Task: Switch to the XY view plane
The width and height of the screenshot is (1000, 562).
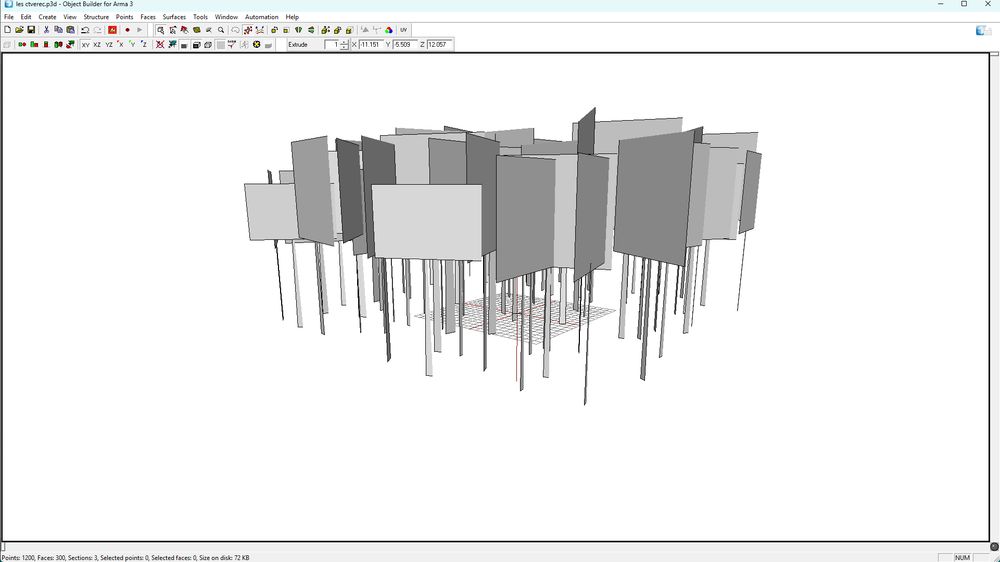Action: tap(85, 45)
